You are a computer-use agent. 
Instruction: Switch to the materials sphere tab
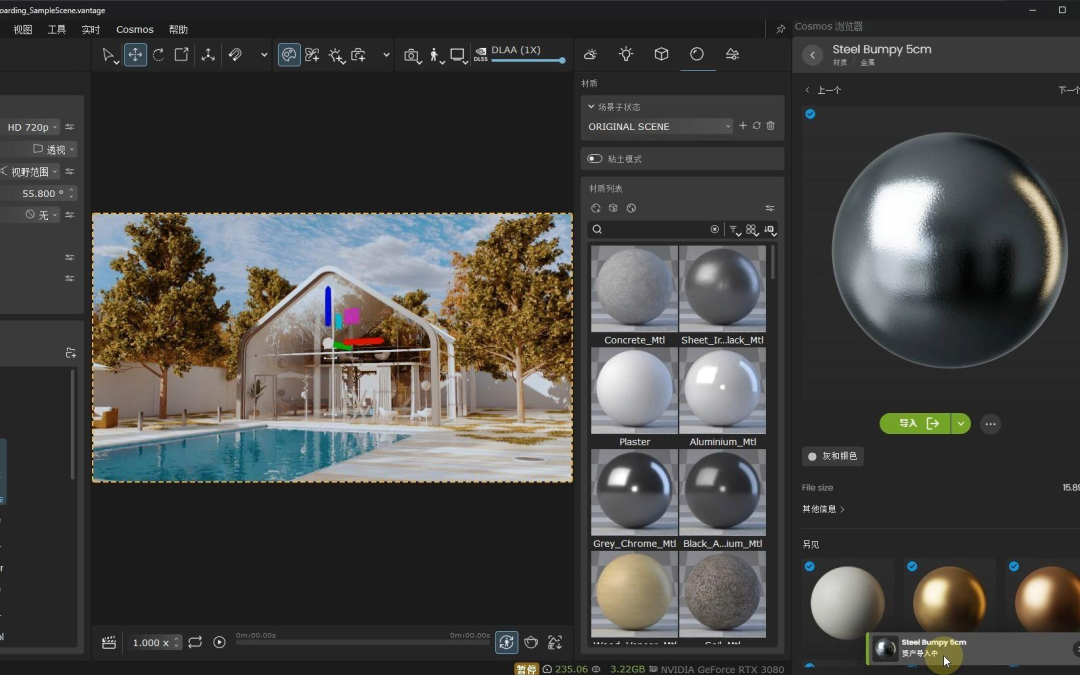(697, 54)
